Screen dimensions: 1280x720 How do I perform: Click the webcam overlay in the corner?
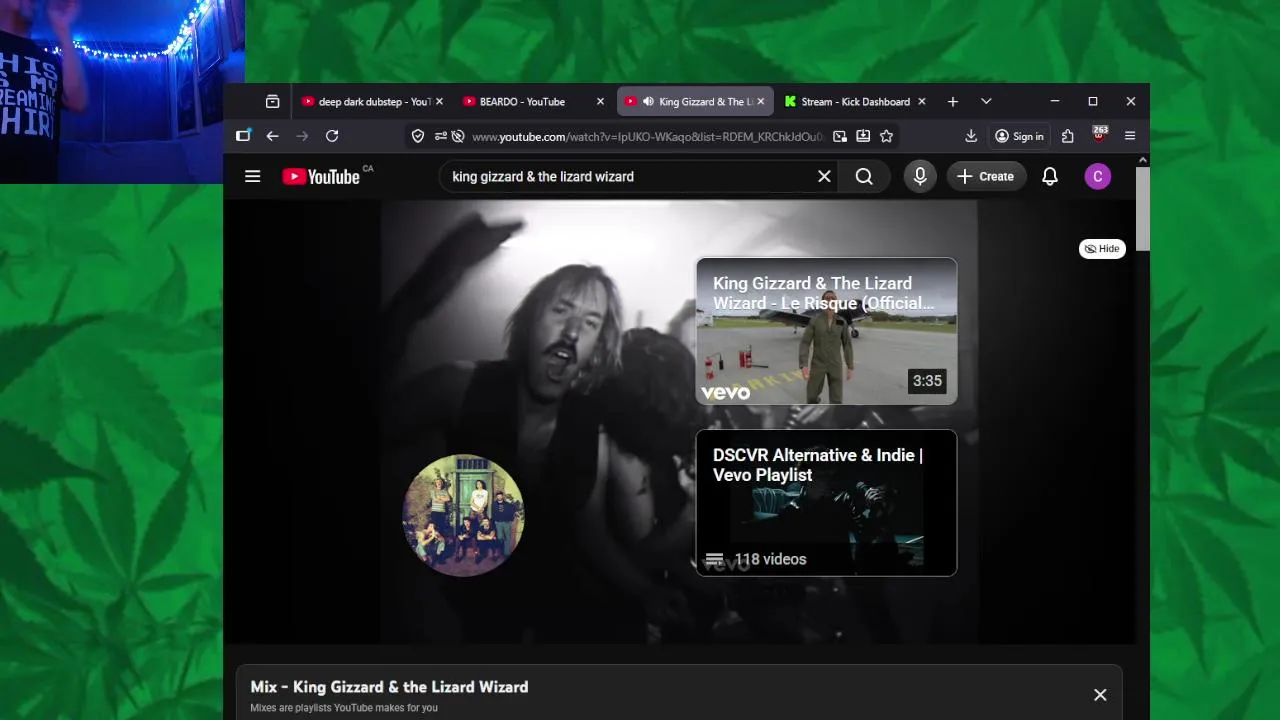coord(122,91)
